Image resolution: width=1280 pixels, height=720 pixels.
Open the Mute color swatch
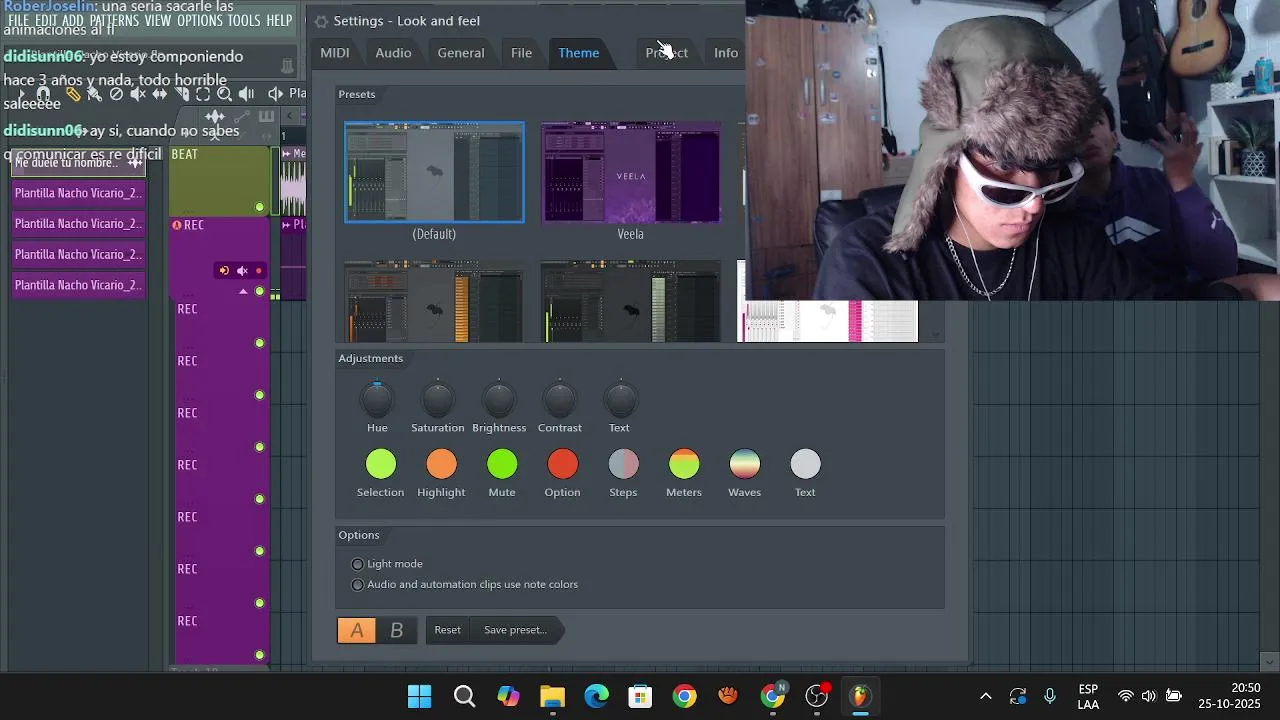point(502,464)
